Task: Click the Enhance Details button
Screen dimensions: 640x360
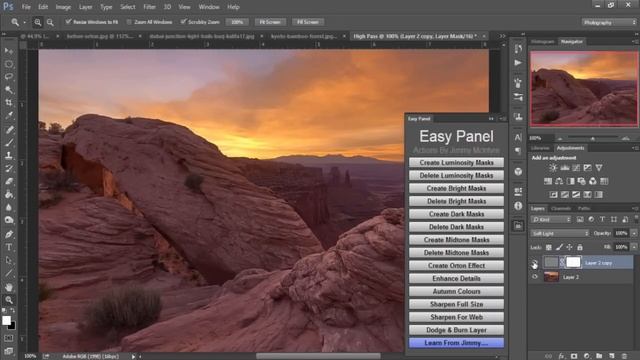Action: pos(456,278)
